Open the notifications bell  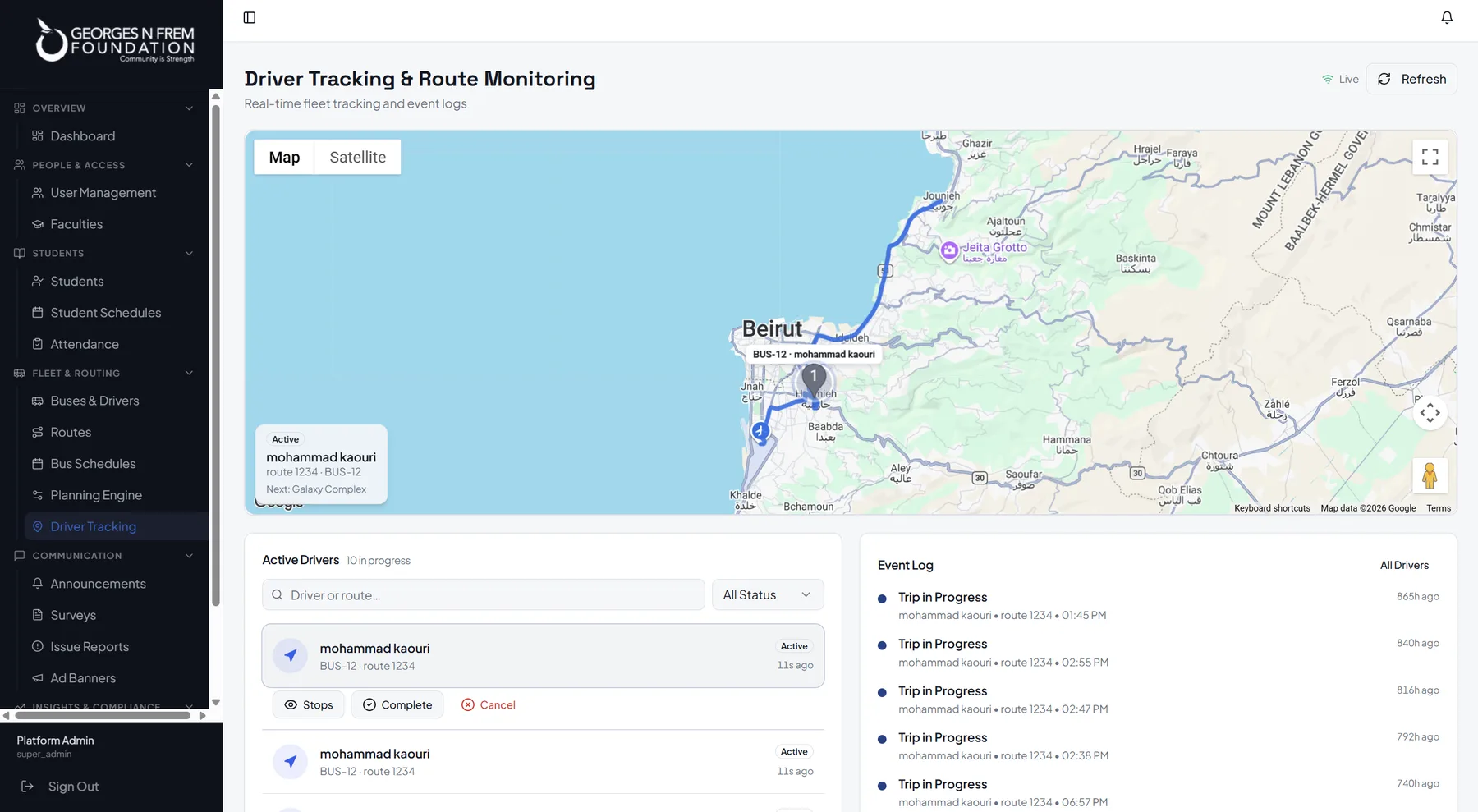pyautogui.click(x=1447, y=18)
